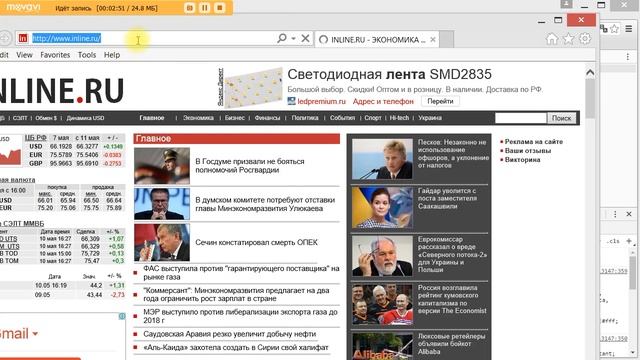Open the Адрес и телефон ad link
Viewport: 640px width, 360px height.
click(x=383, y=101)
